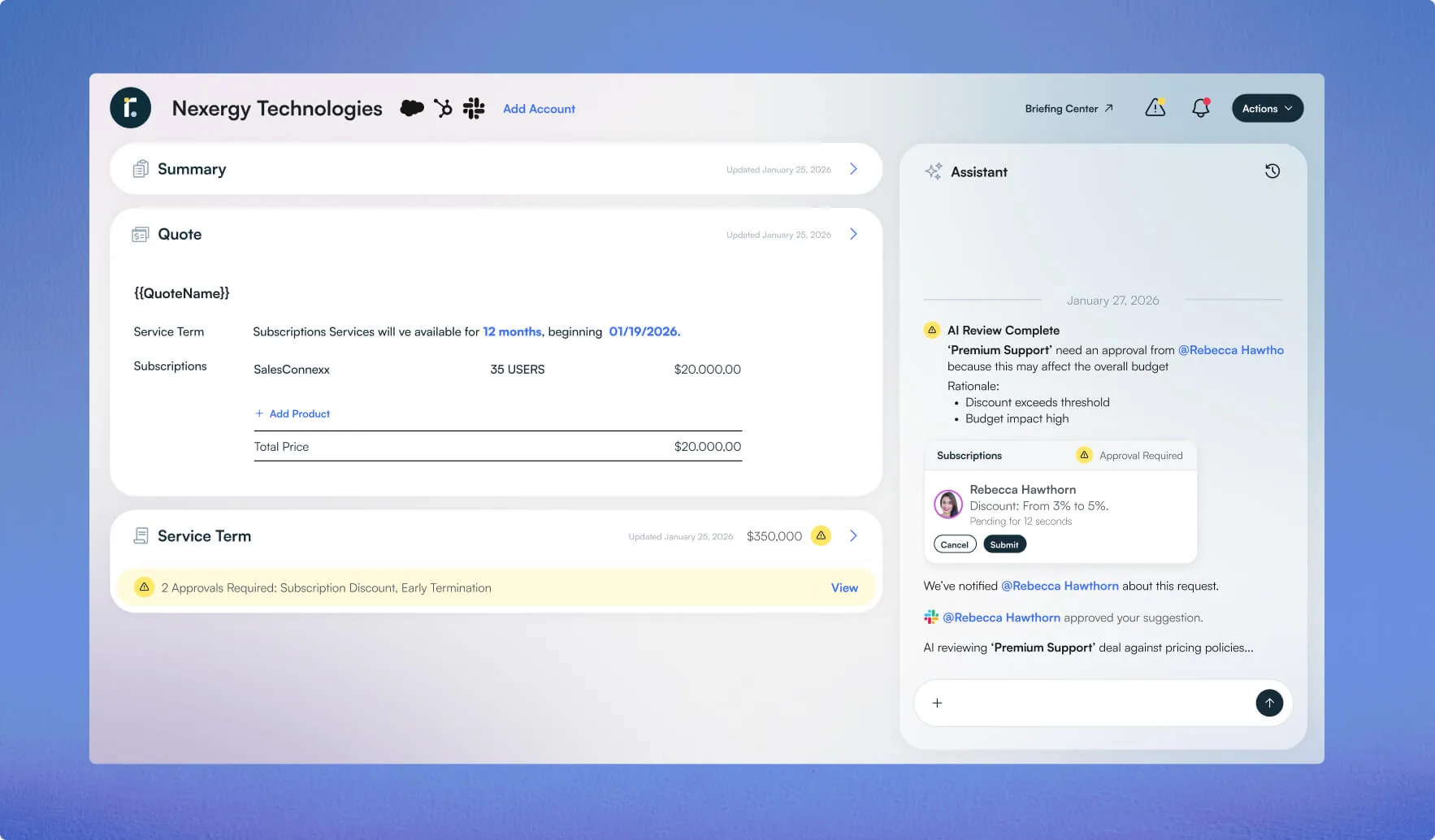Open the Briefing Center link
Viewport: 1435px width, 840px height.
point(1069,109)
